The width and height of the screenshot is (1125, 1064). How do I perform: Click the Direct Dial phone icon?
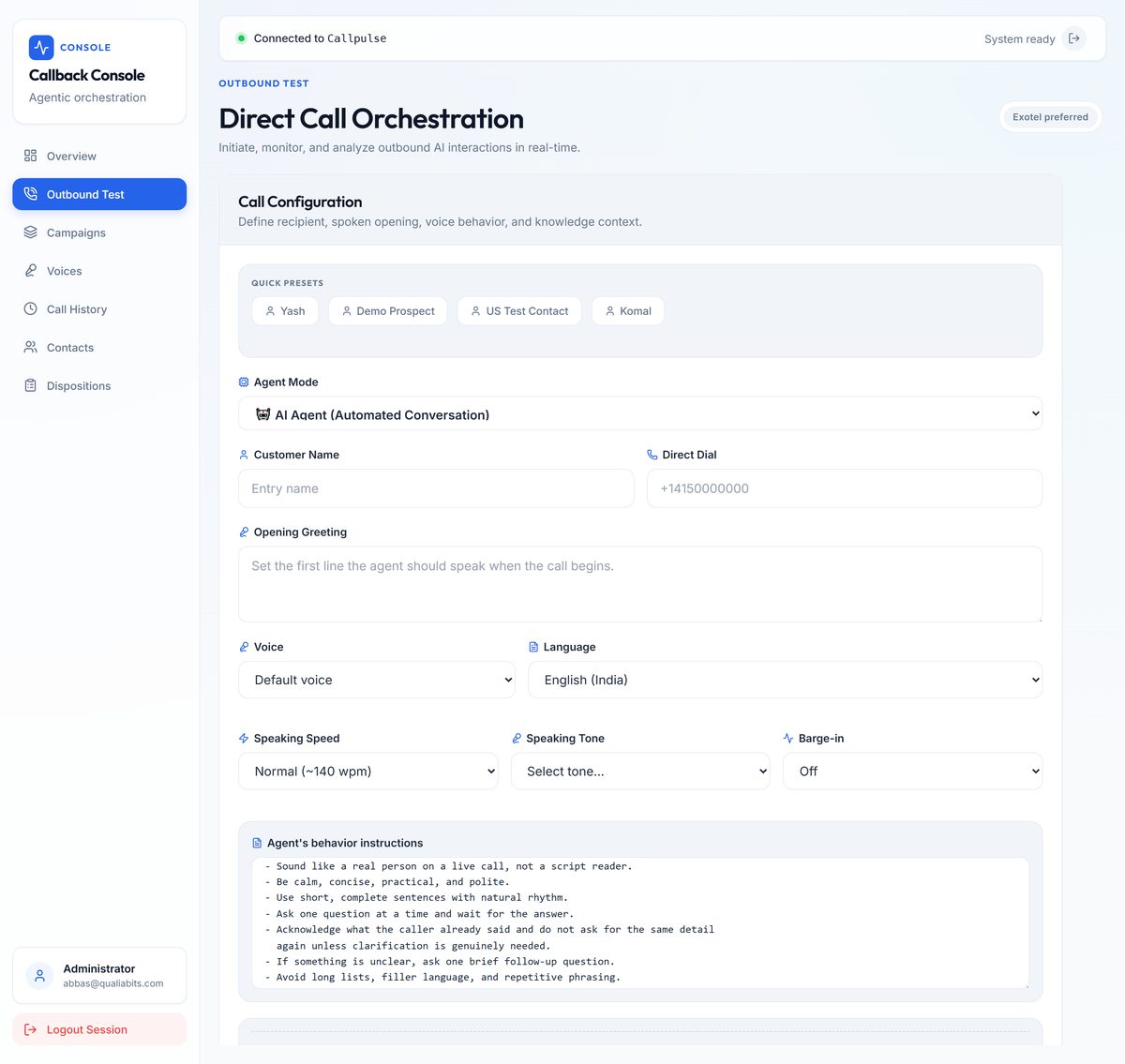[652, 455]
